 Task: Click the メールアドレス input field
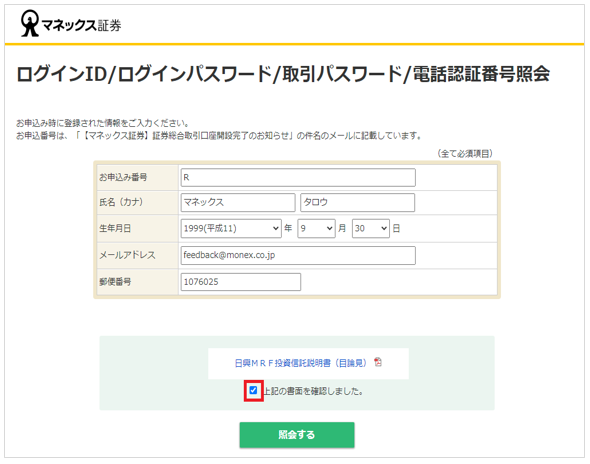click(x=298, y=255)
